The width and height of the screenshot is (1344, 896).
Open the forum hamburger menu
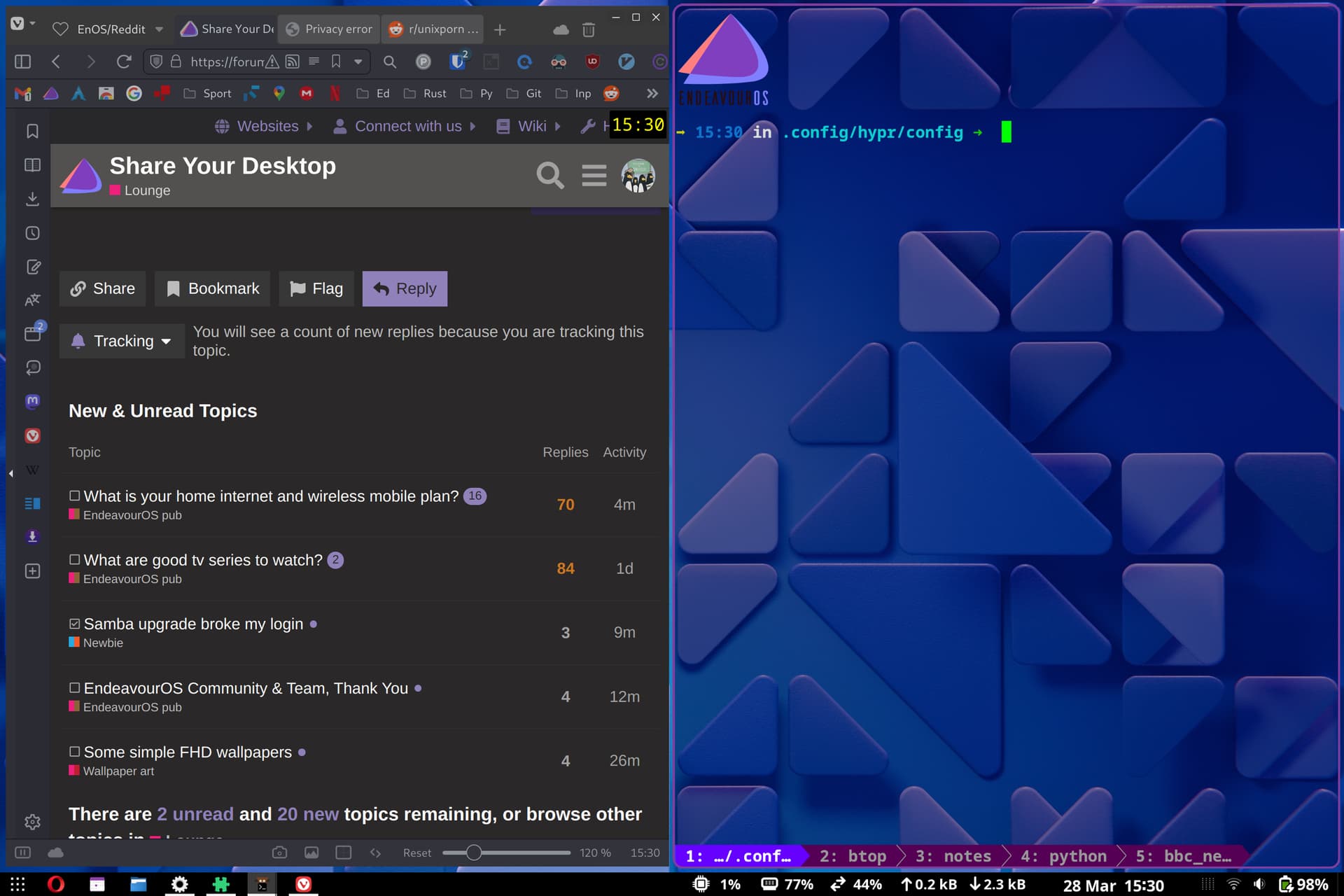pyautogui.click(x=594, y=175)
